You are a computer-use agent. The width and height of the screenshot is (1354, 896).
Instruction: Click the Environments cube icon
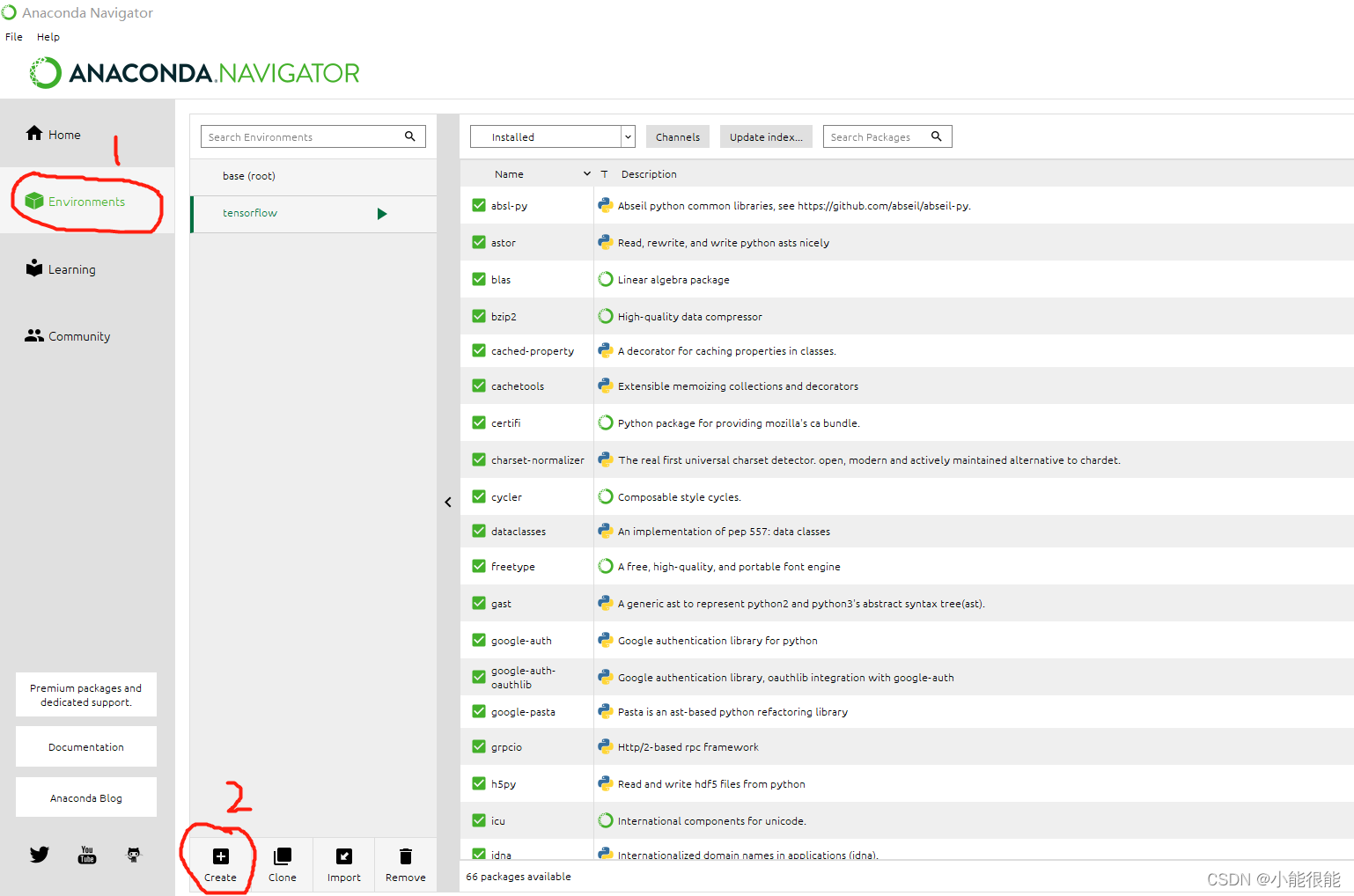pyautogui.click(x=34, y=201)
